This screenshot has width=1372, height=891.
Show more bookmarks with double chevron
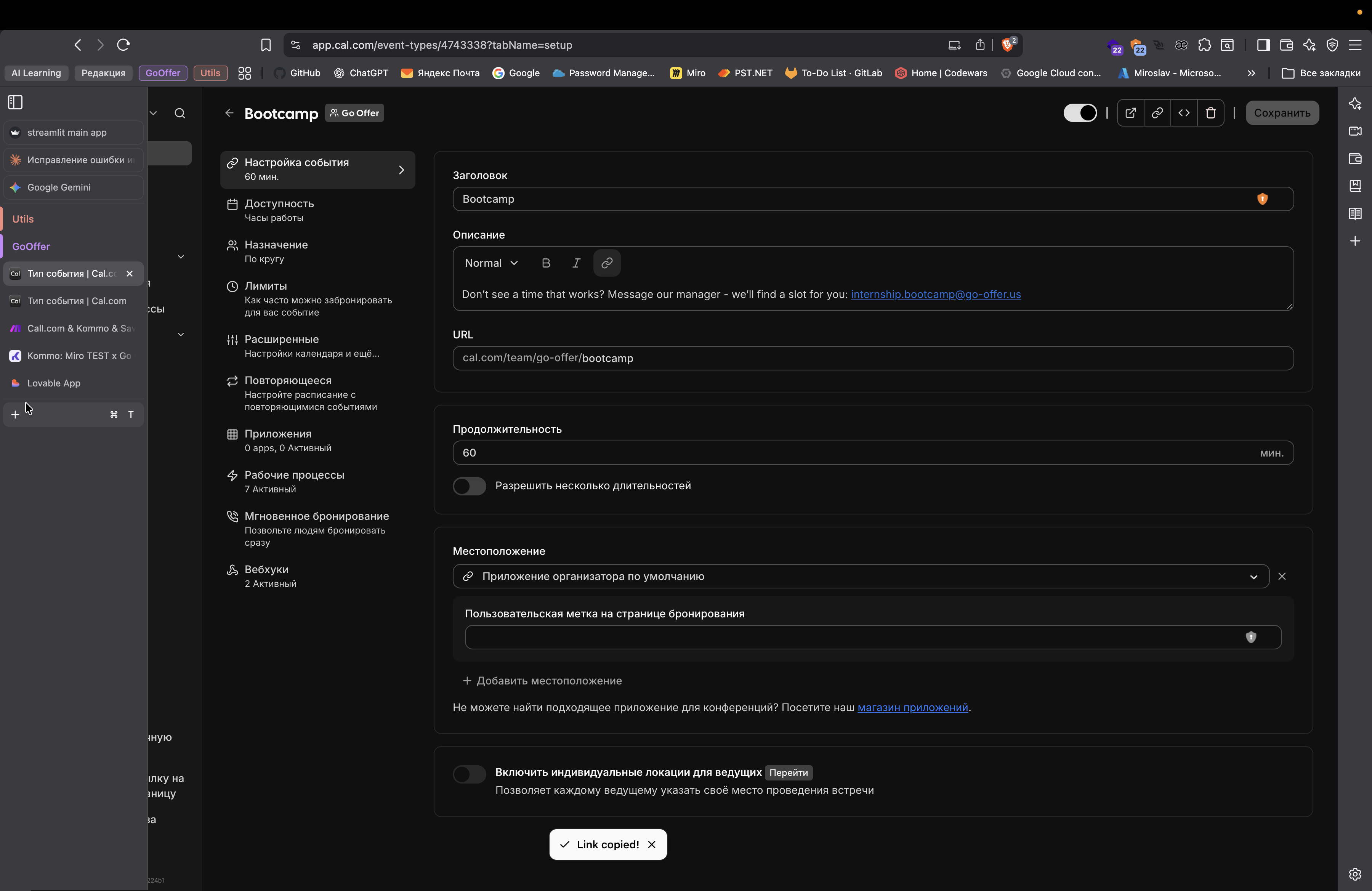coord(1251,73)
